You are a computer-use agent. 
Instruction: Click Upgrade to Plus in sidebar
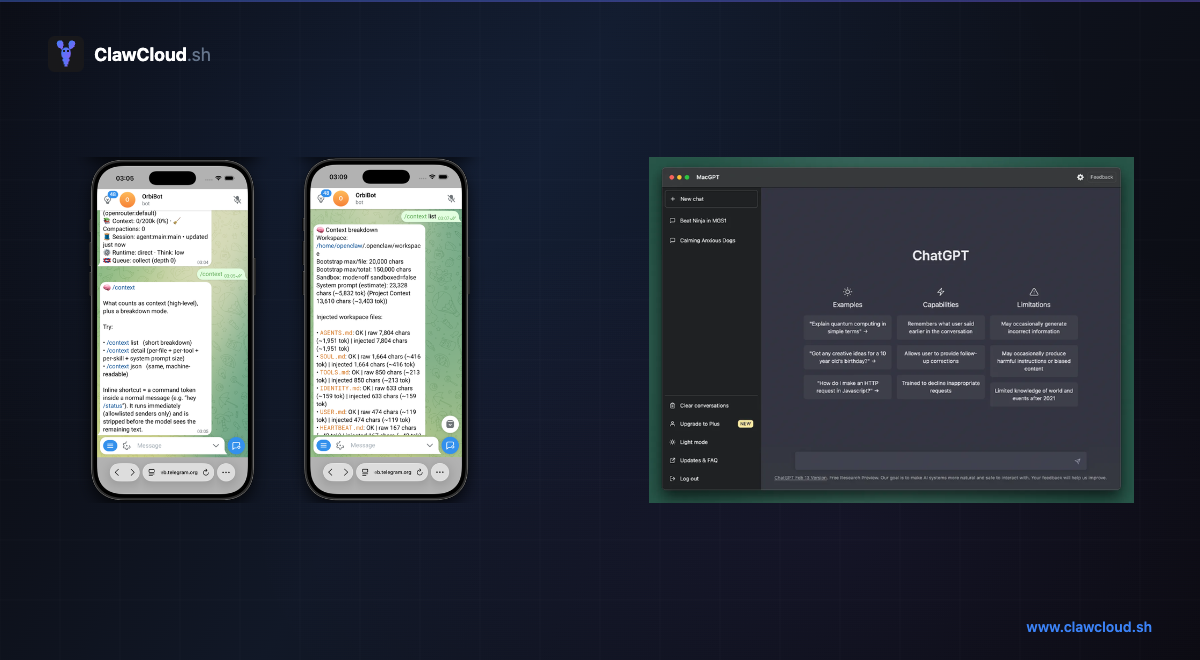(x=699, y=424)
